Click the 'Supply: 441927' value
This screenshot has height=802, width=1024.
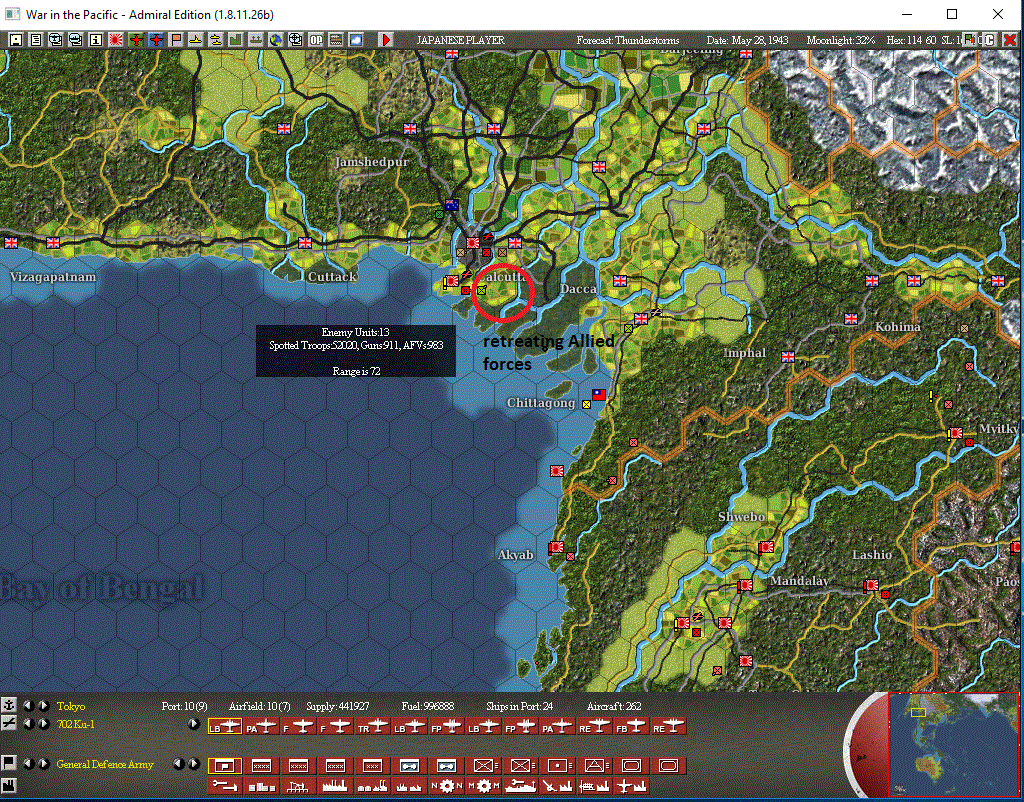click(338, 706)
